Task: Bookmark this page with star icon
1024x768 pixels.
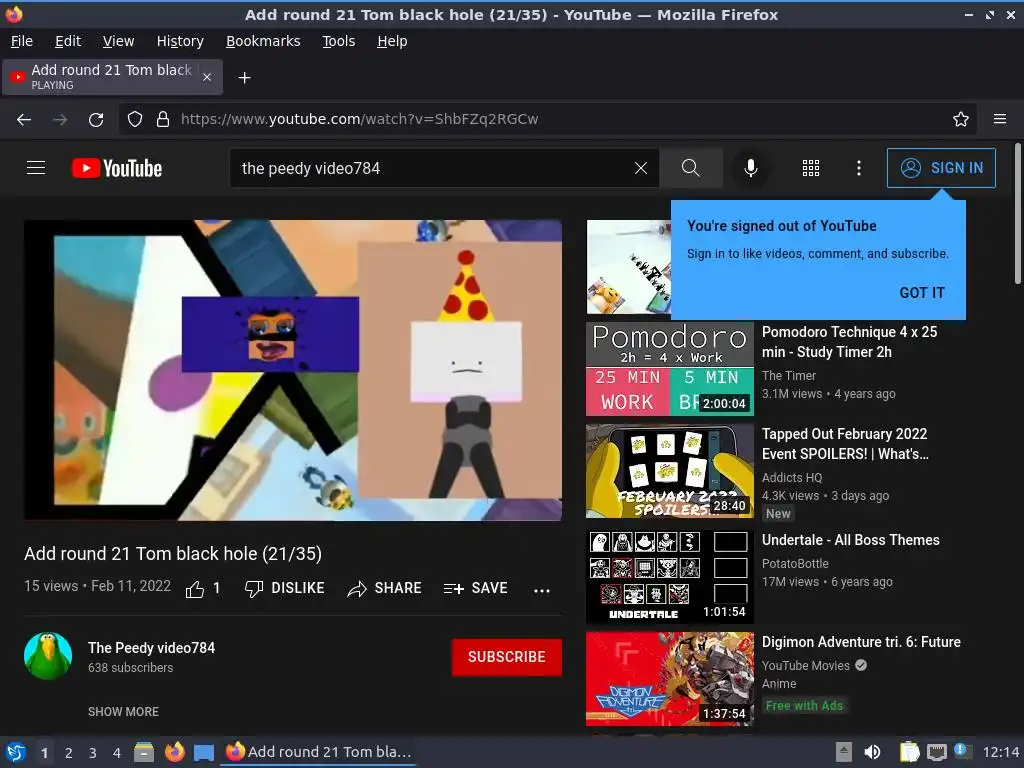Action: click(961, 119)
